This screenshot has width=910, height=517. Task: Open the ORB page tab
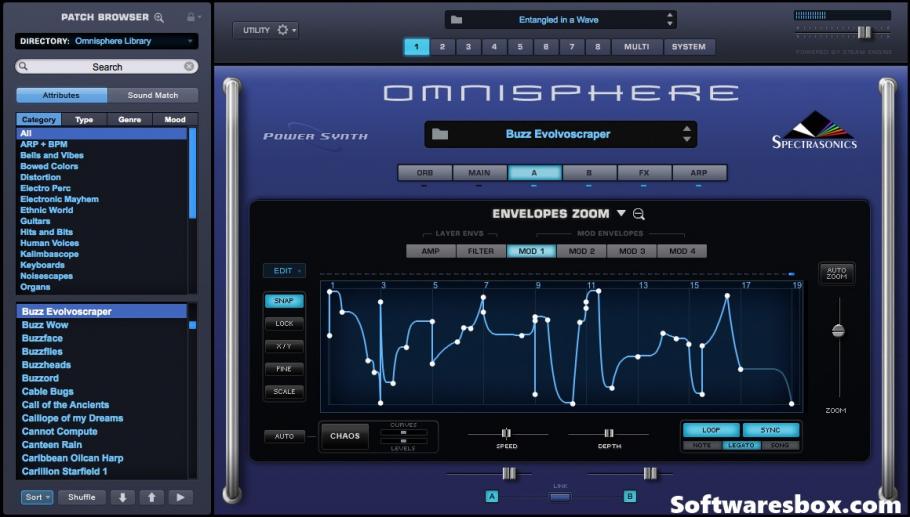(425, 173)
